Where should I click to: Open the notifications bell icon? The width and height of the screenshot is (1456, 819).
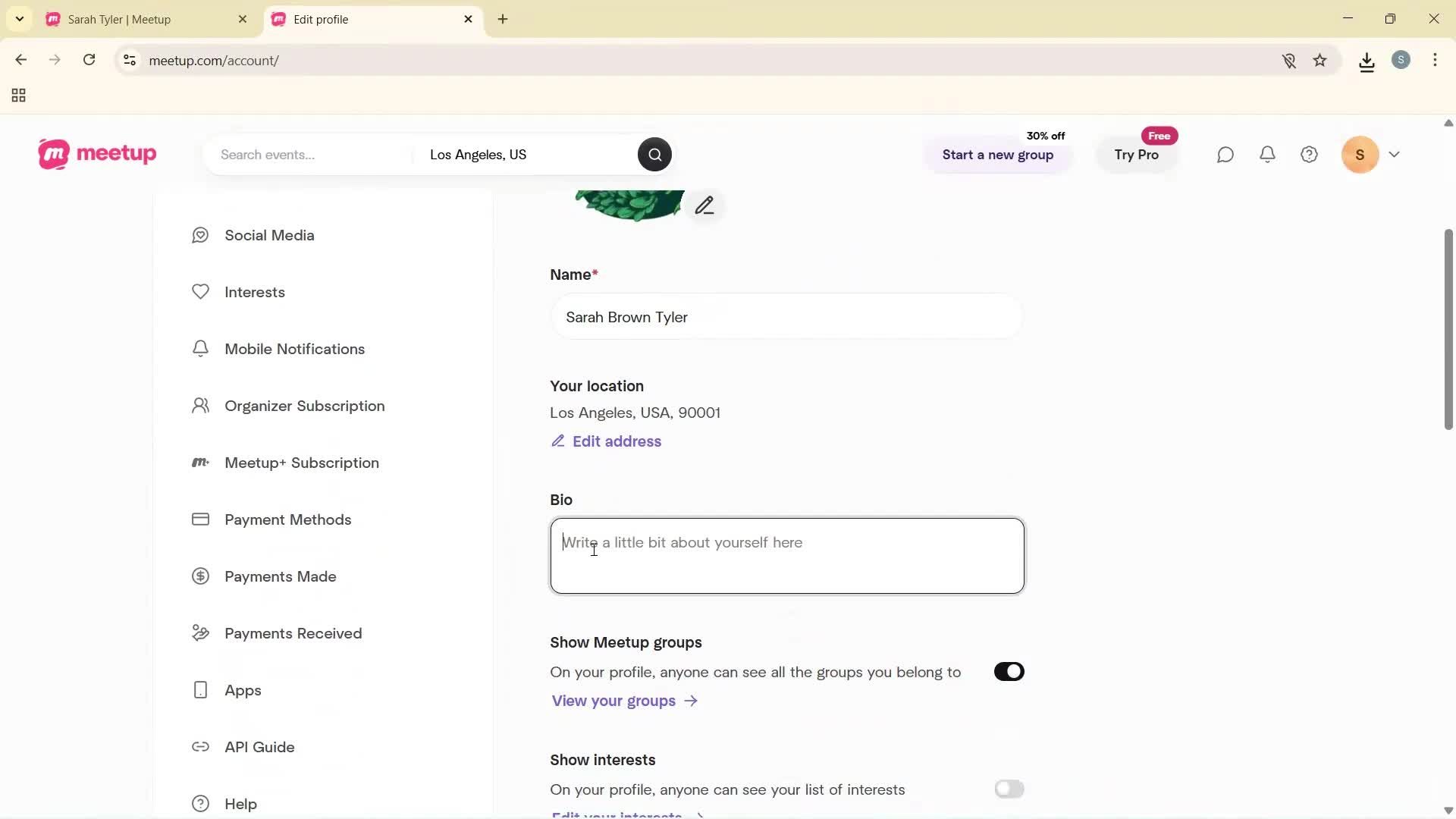[1267, 154]
